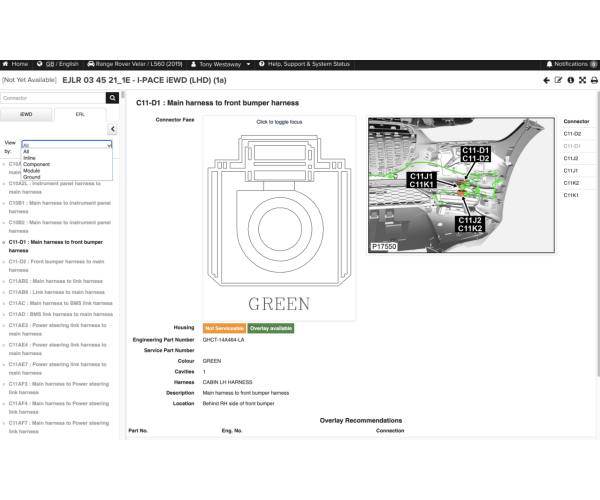The width and height of the screenshot is (600, 500).
Task: Select Component in the View by list
Action: coord(36,164)
